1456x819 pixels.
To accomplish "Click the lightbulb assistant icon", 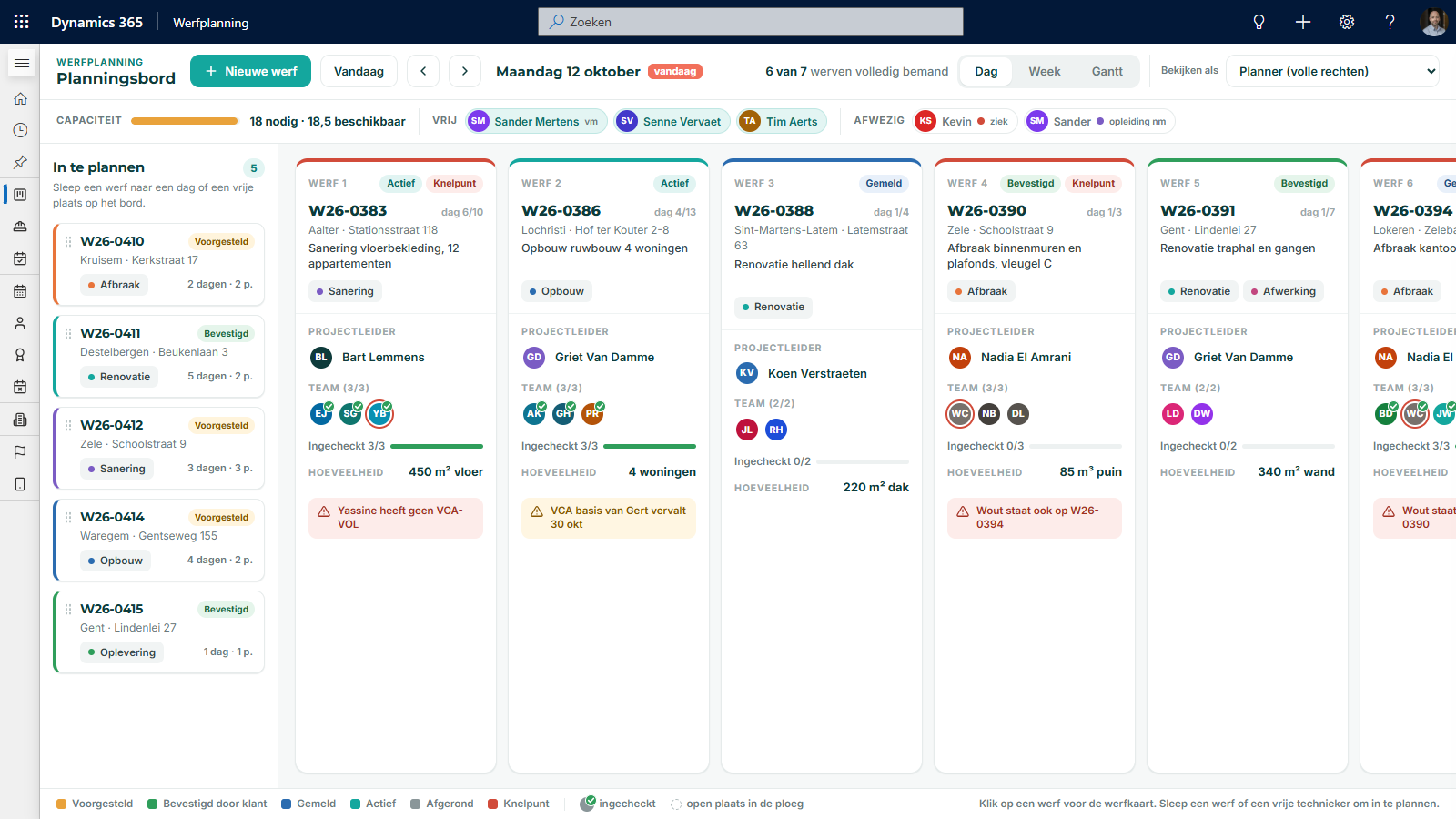I will (x=1259, y=22).
